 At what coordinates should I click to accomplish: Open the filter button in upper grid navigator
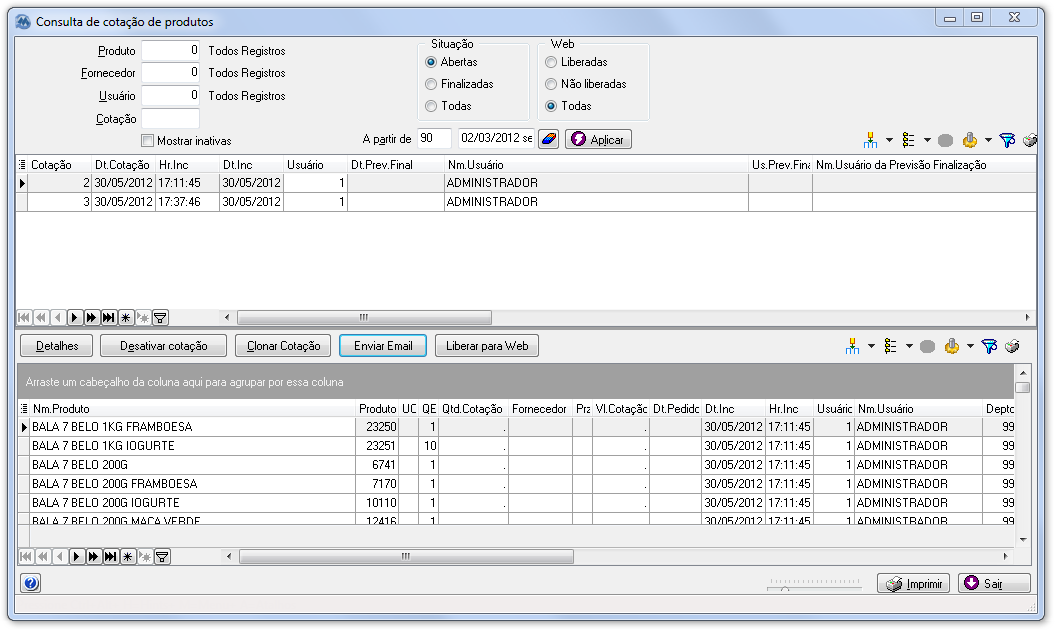point(160,318)
